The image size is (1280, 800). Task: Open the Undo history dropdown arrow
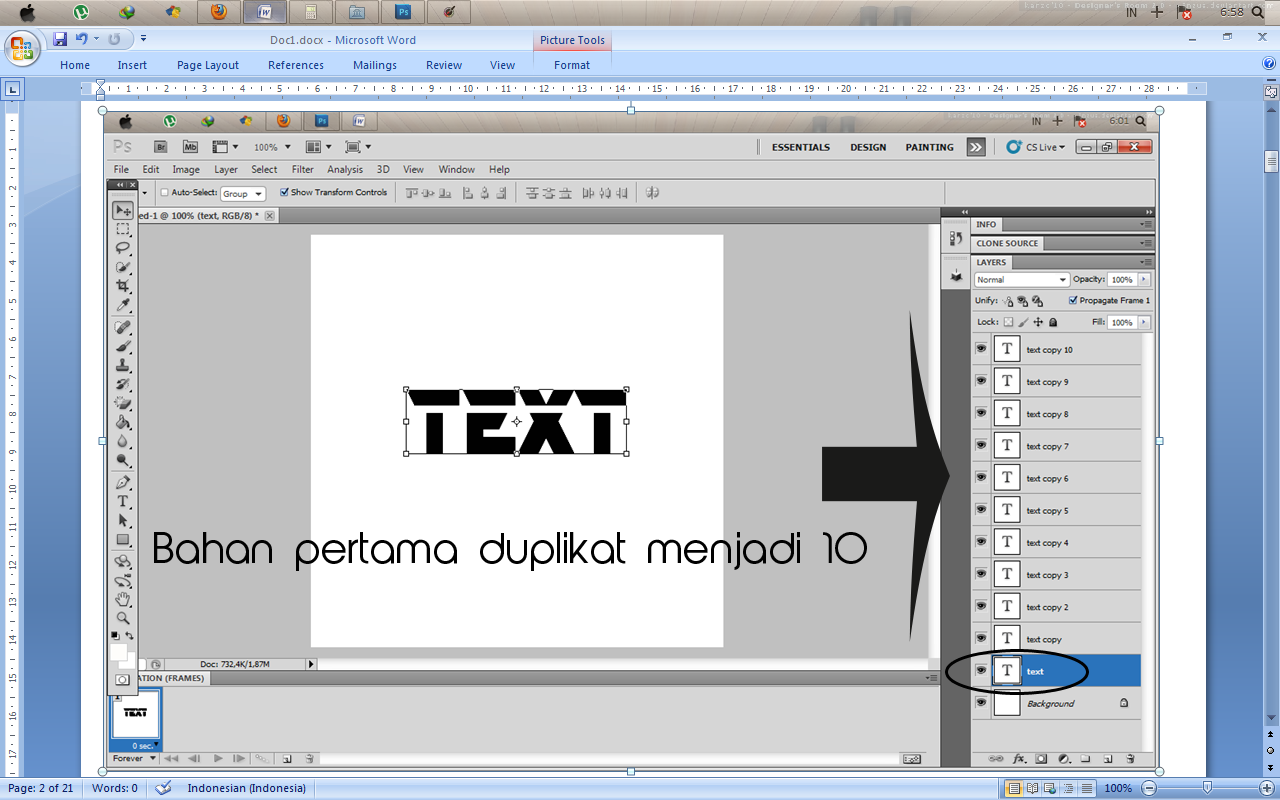pos(96,39)
